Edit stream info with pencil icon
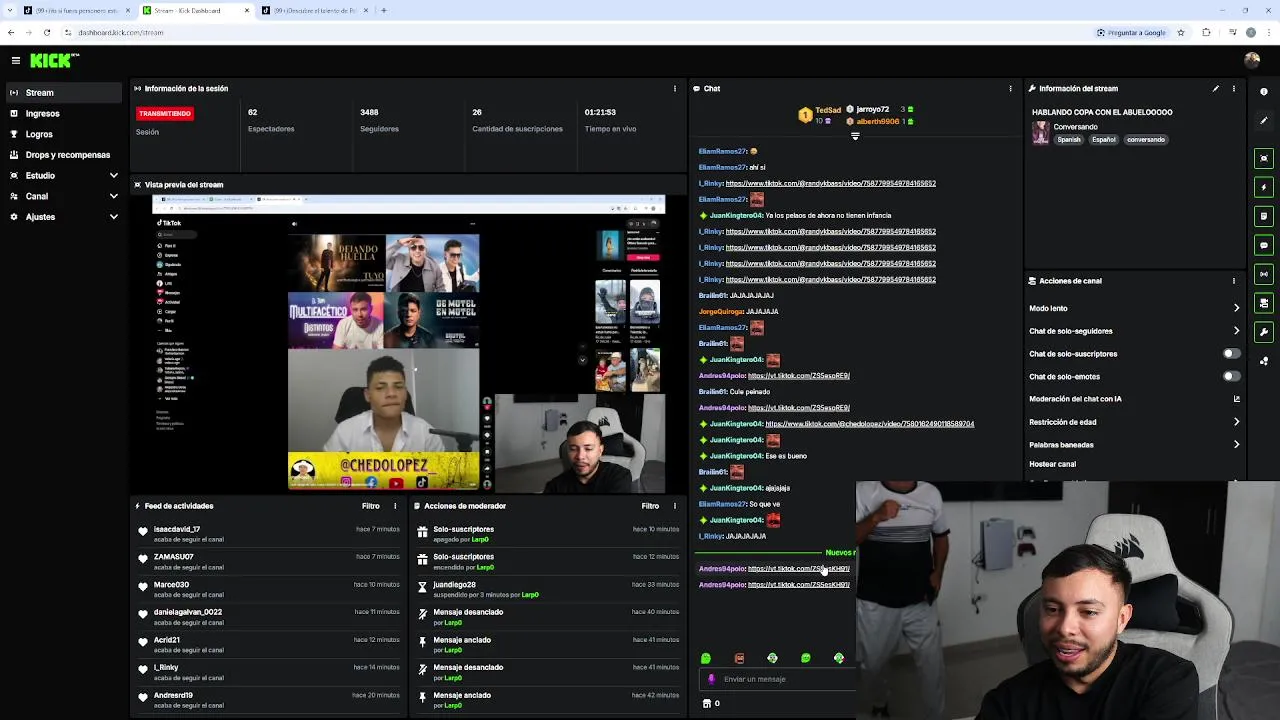1280x720 pixels. [x=1216, y=88]
